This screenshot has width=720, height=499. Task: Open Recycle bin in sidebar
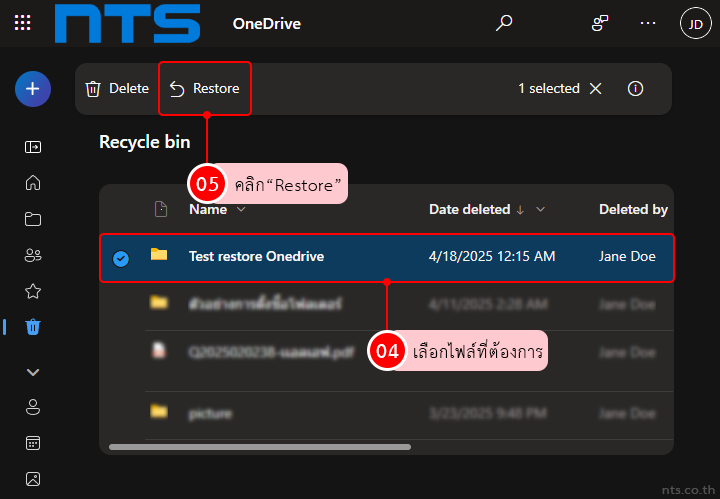33,327
